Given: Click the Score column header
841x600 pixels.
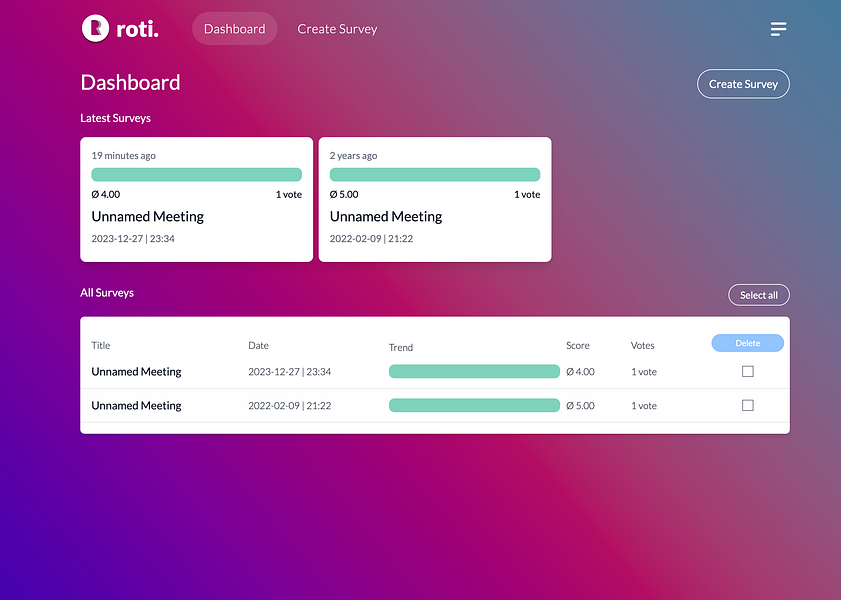Looking at the screenshot, I should (577, 345).
